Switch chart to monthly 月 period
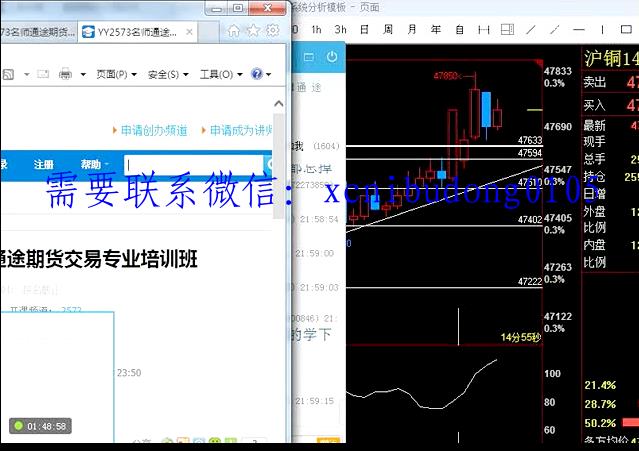This screenshot has height=451, width=639. click(x=412, y=30)
